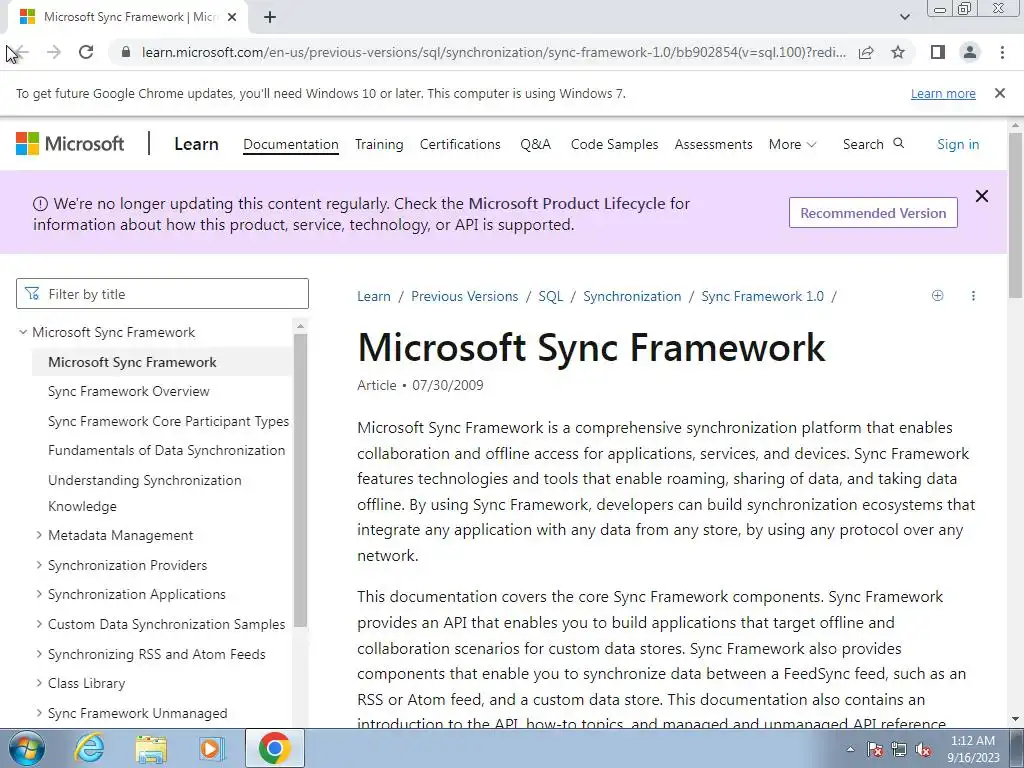Open article more-actions vertical dots
This screenshot has height=768, width=1024.
[x=973, y=296]
